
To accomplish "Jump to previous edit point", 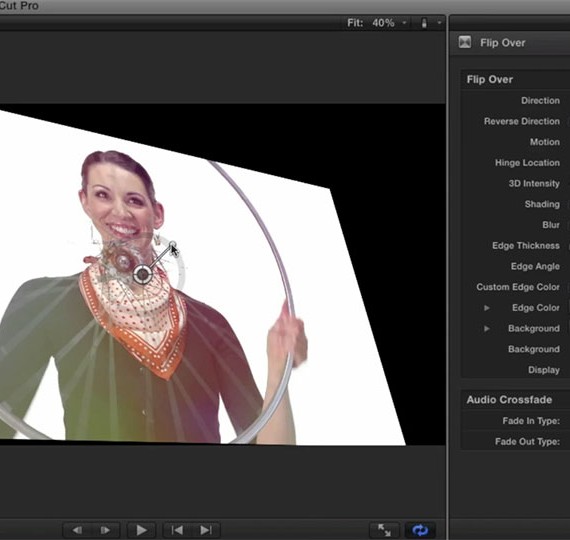I will pyautogui.click(x=177, y=530).
